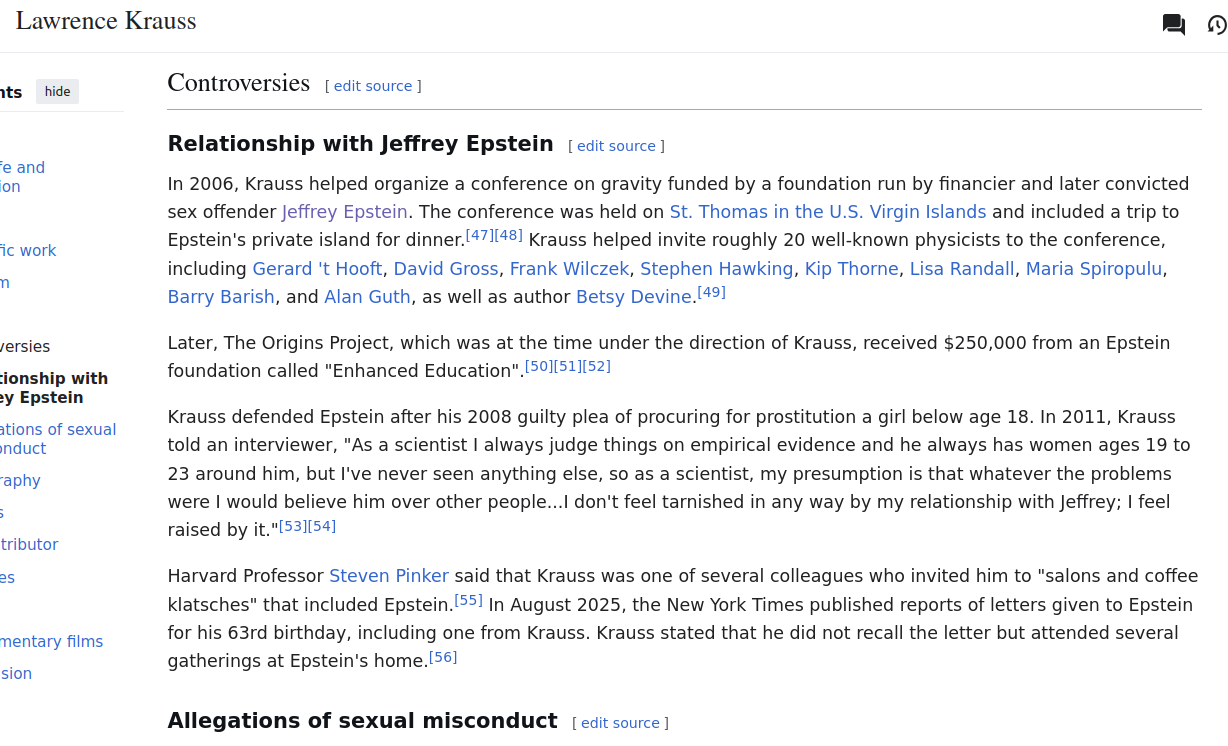Open the page history clock icon

[1216, 25]
